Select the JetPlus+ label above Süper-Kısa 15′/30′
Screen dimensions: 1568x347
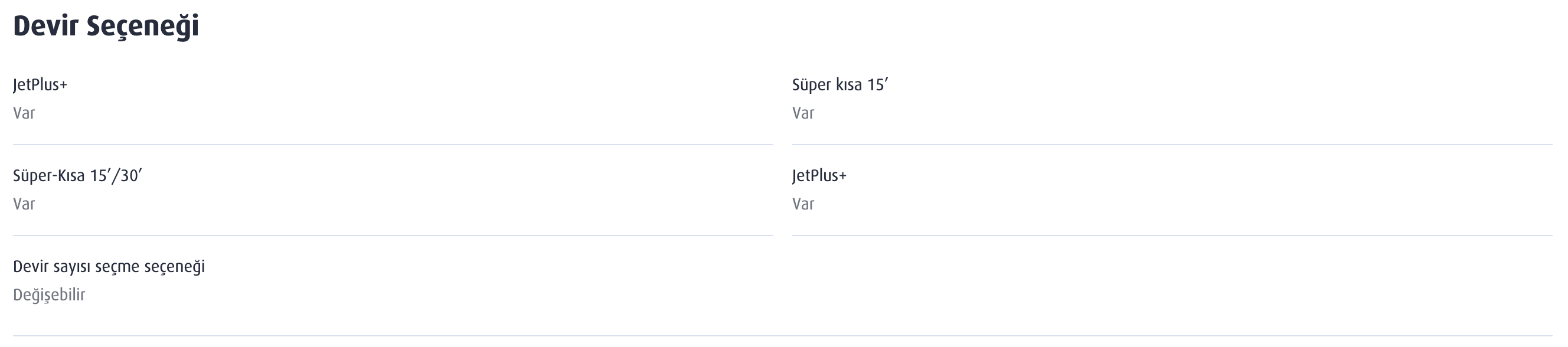tap(40, 84)
